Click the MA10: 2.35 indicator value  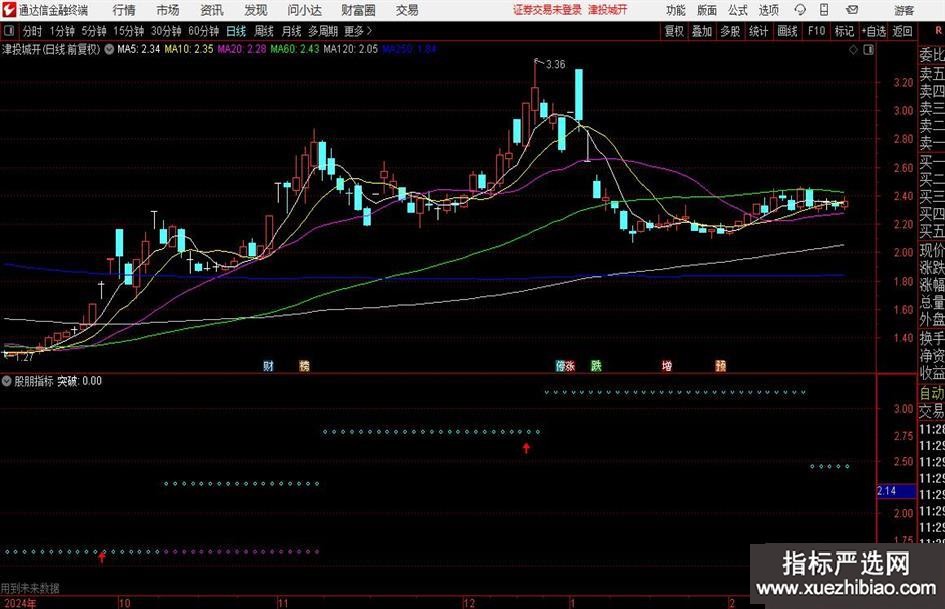tap(189, 49)
